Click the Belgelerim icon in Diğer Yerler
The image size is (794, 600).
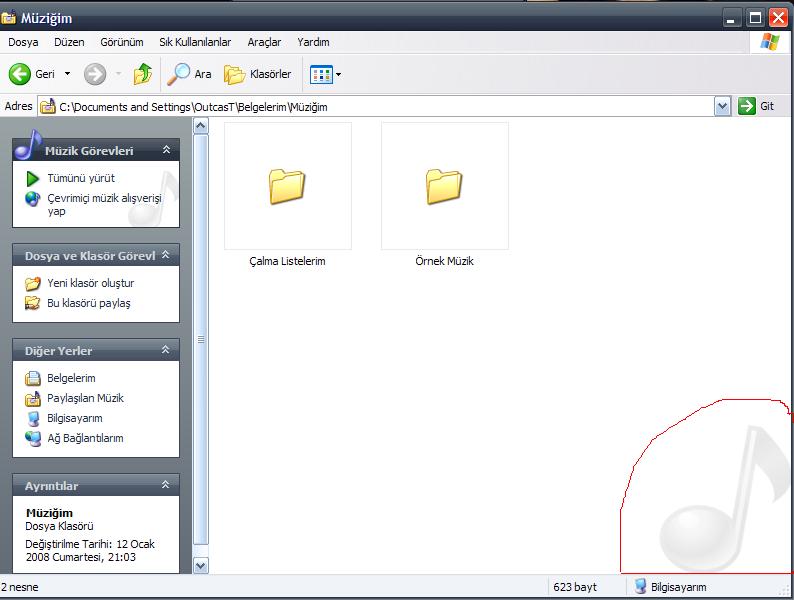click(33, 378)
